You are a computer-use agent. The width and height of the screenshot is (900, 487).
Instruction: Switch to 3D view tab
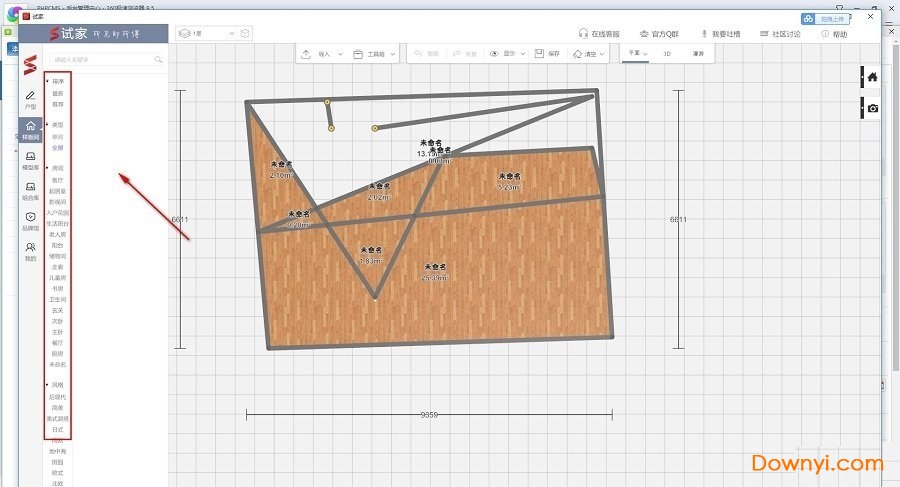point(668,52)
